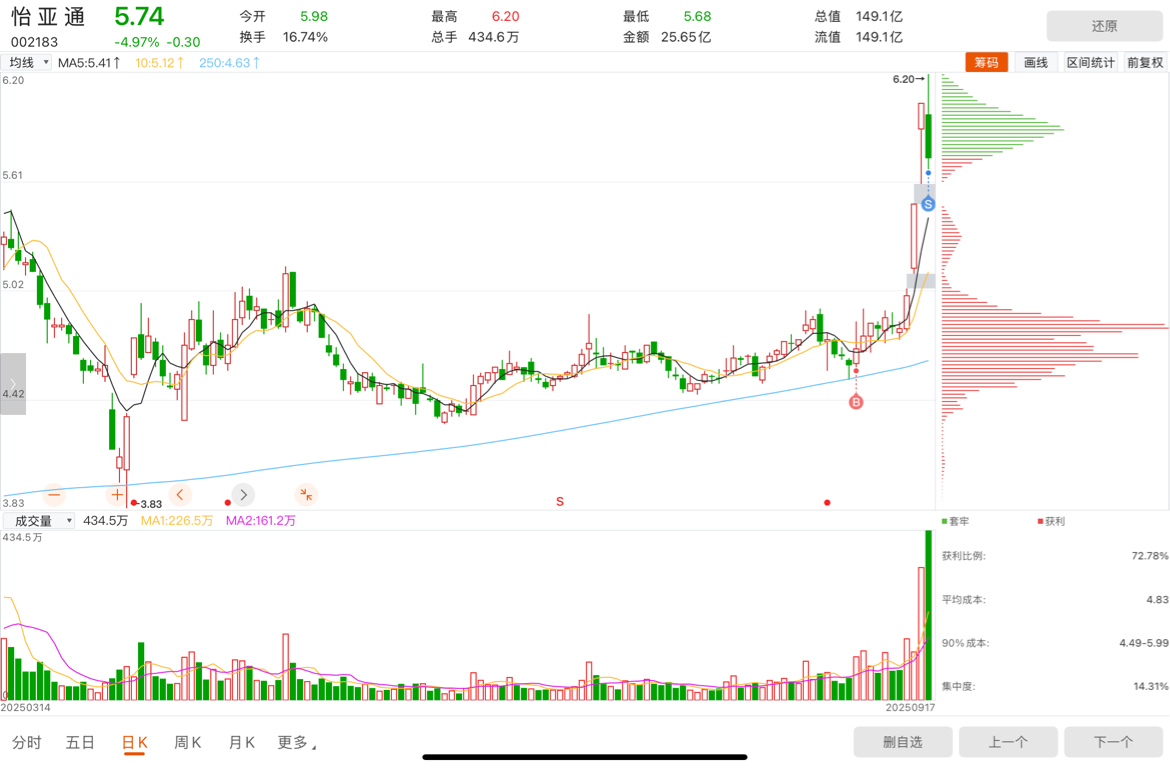
Task: Click the collapse arrows icon on chart
Action: [x=306, y=494]
